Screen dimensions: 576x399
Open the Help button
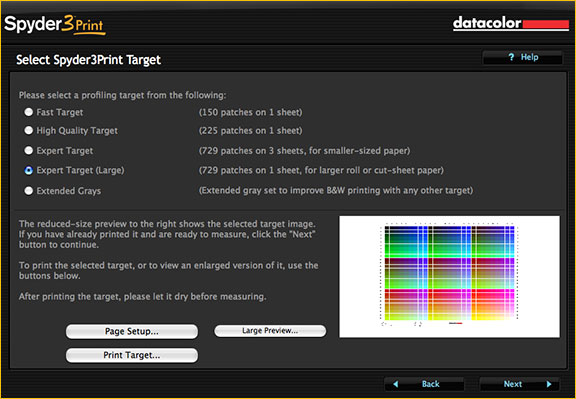522,57
